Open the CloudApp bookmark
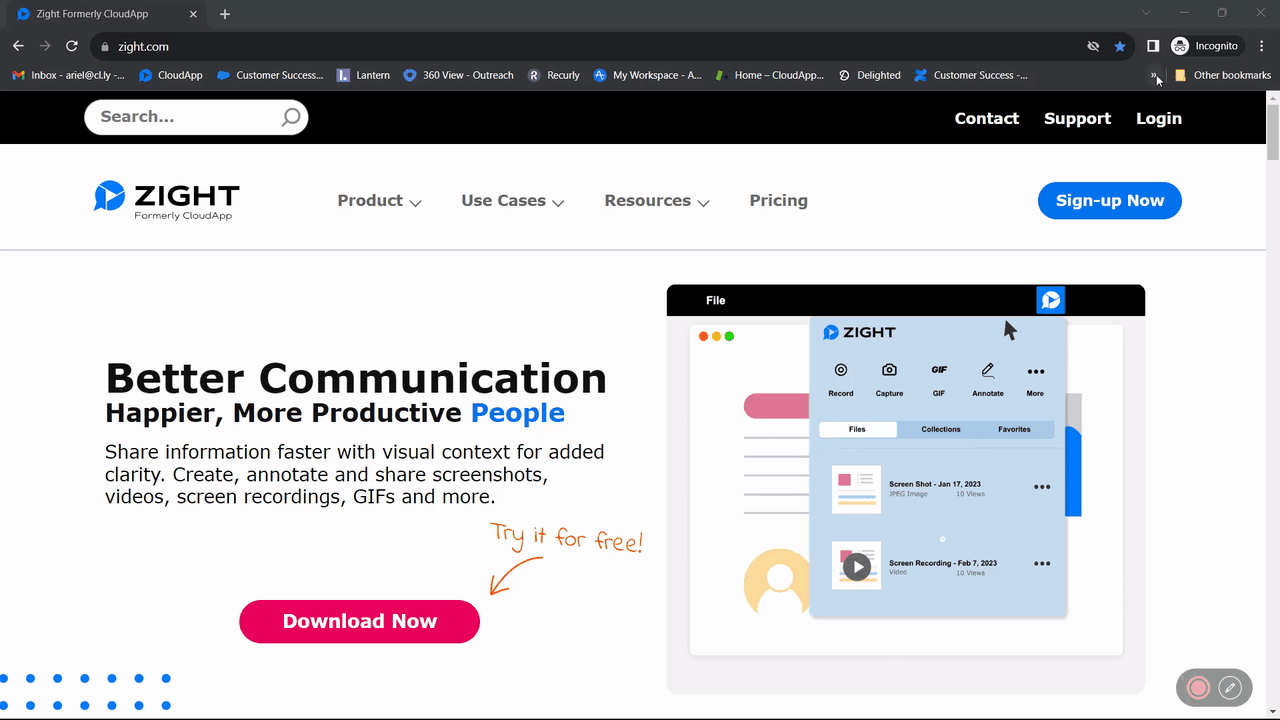Image resolution: width=1280 pixels, height=720 pixels. tap(171, 75)
